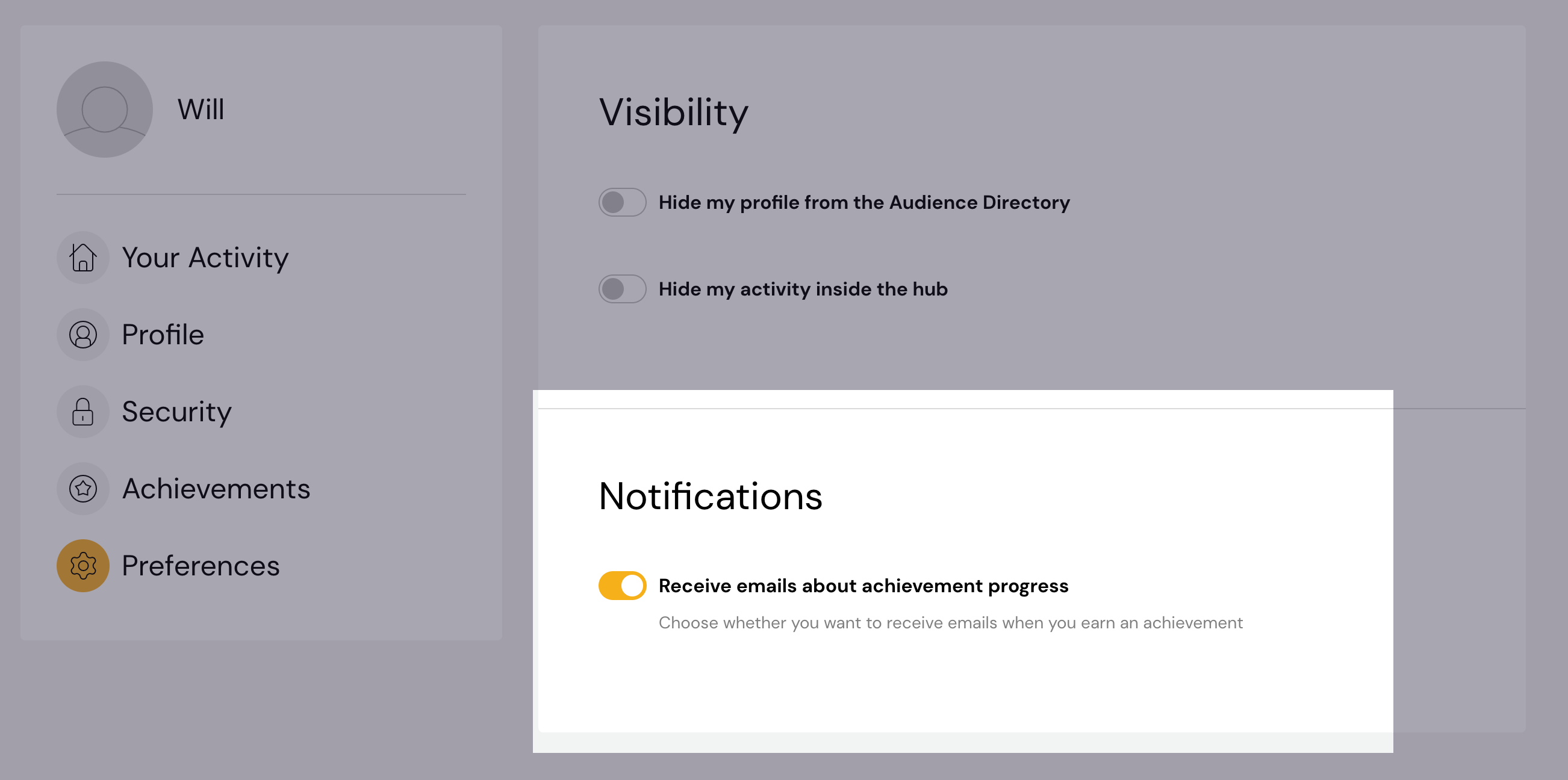Click the house icon for Your Activity
Screen dimensions: 1568x780
82,258
